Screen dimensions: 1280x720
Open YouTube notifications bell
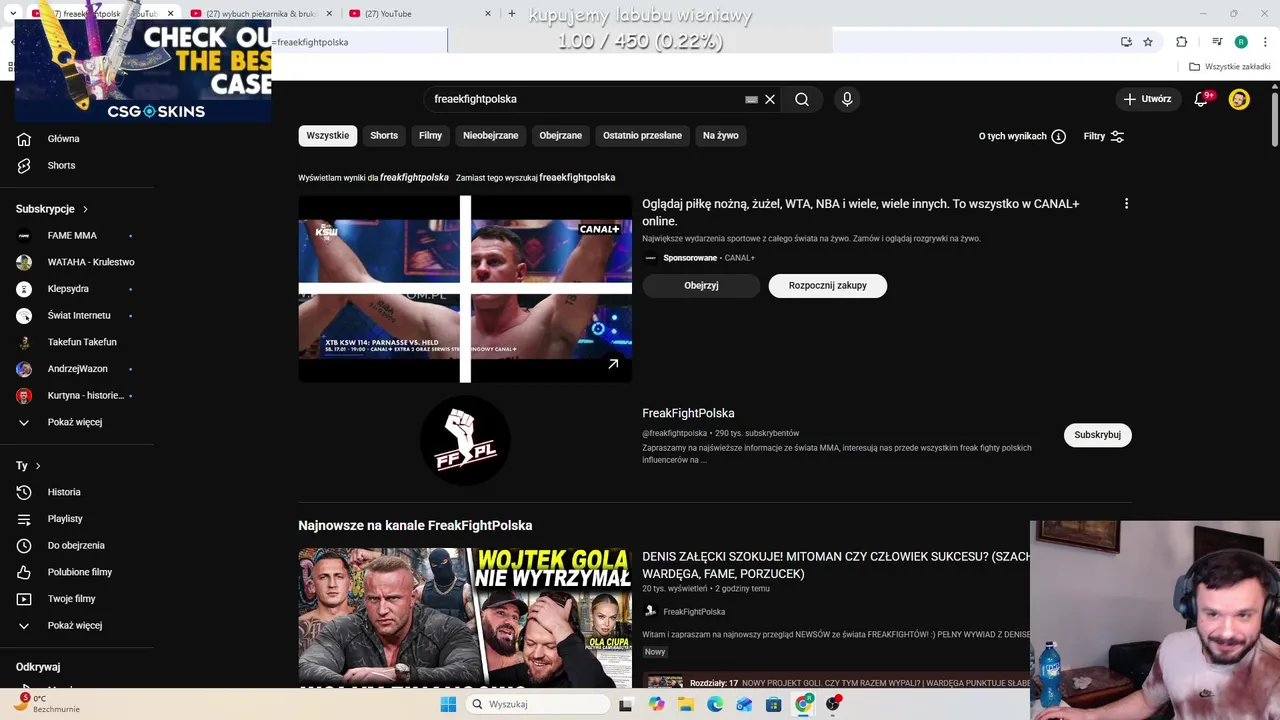(1201, 99)
